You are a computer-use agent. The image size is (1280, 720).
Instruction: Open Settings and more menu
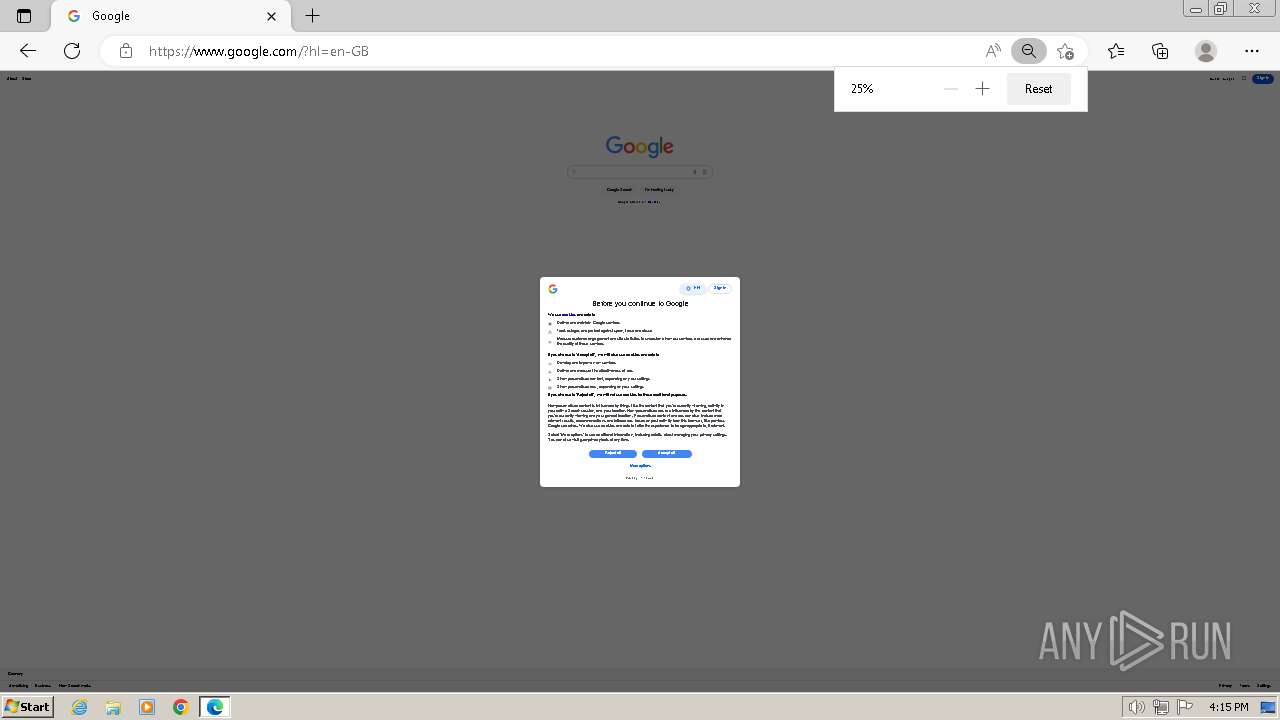(1252, 51)
